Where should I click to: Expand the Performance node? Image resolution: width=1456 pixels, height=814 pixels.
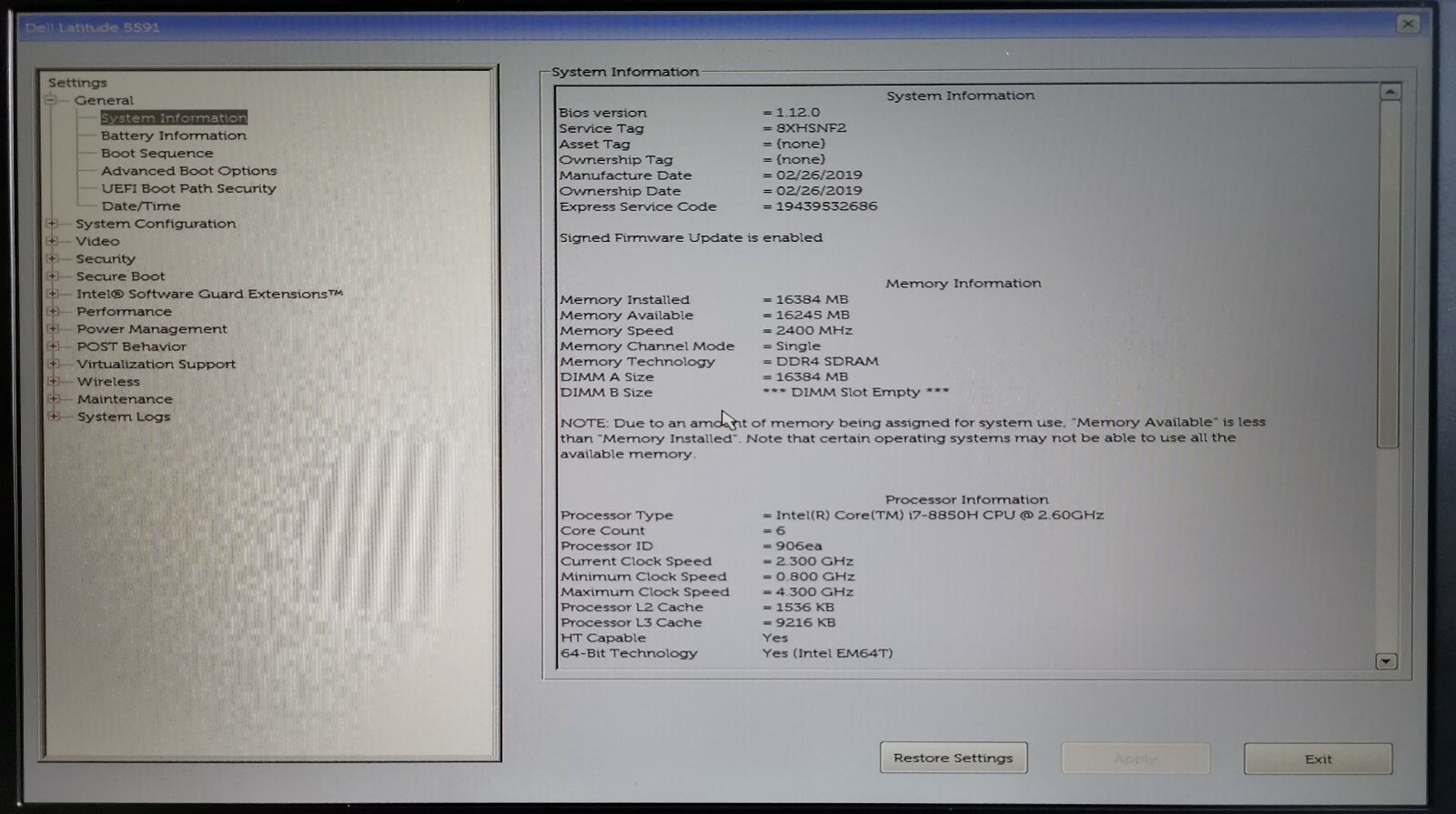[53, 311]
